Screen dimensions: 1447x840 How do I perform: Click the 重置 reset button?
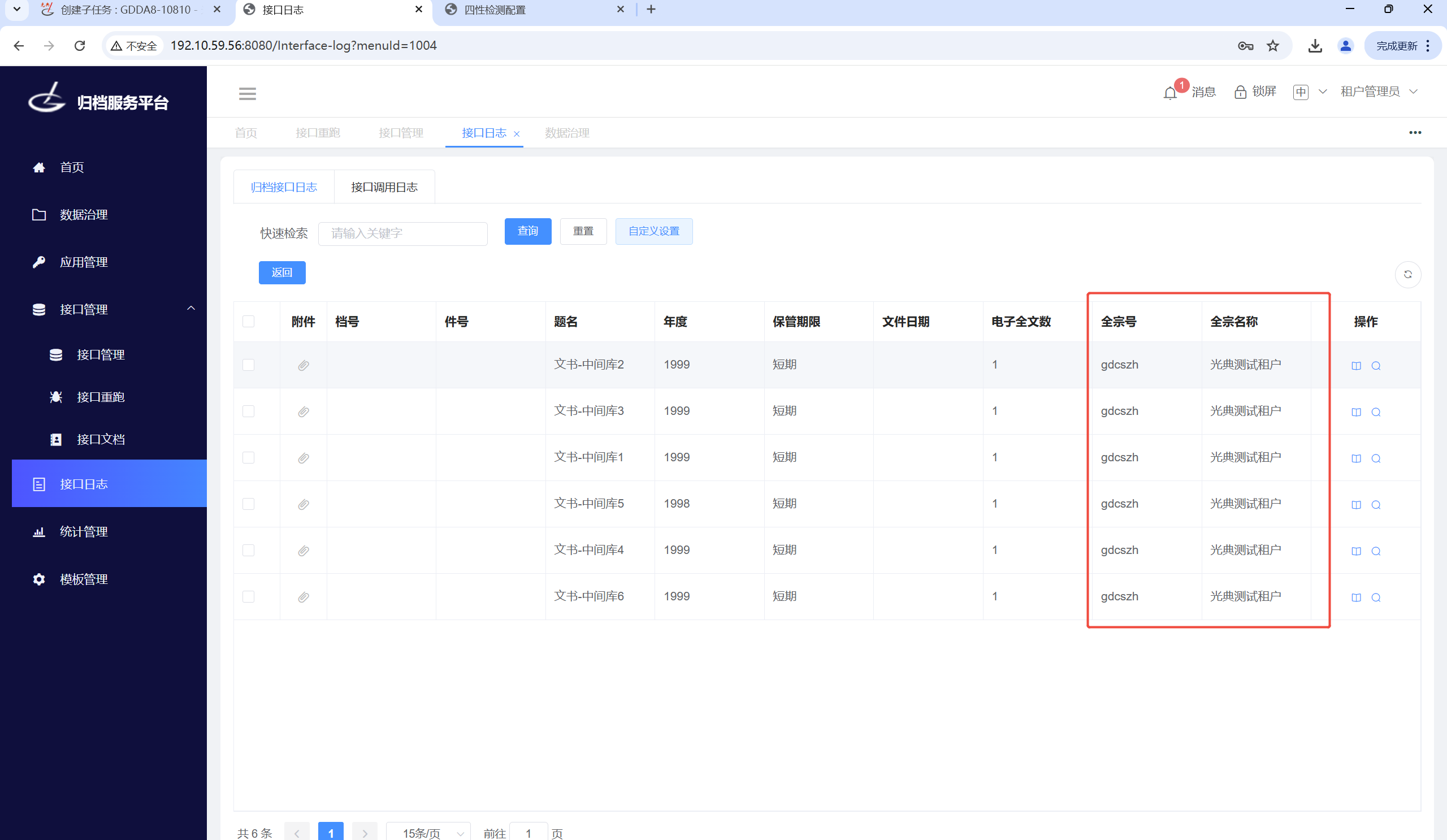point(583,231)
